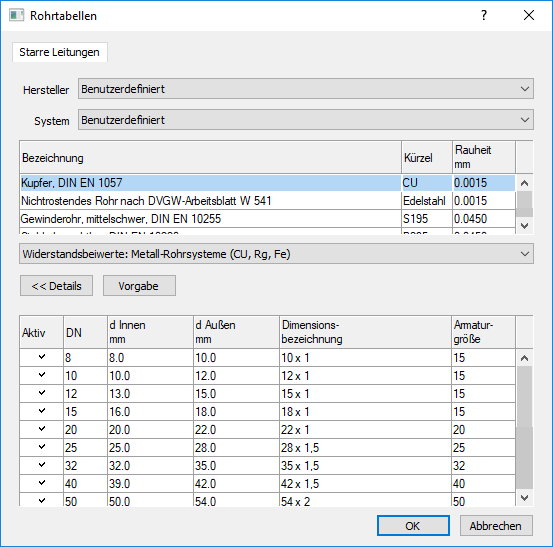
Task: Select row Gewinderohr, mittelschwer, DIN EN 10255
Action: click(267, 219)
